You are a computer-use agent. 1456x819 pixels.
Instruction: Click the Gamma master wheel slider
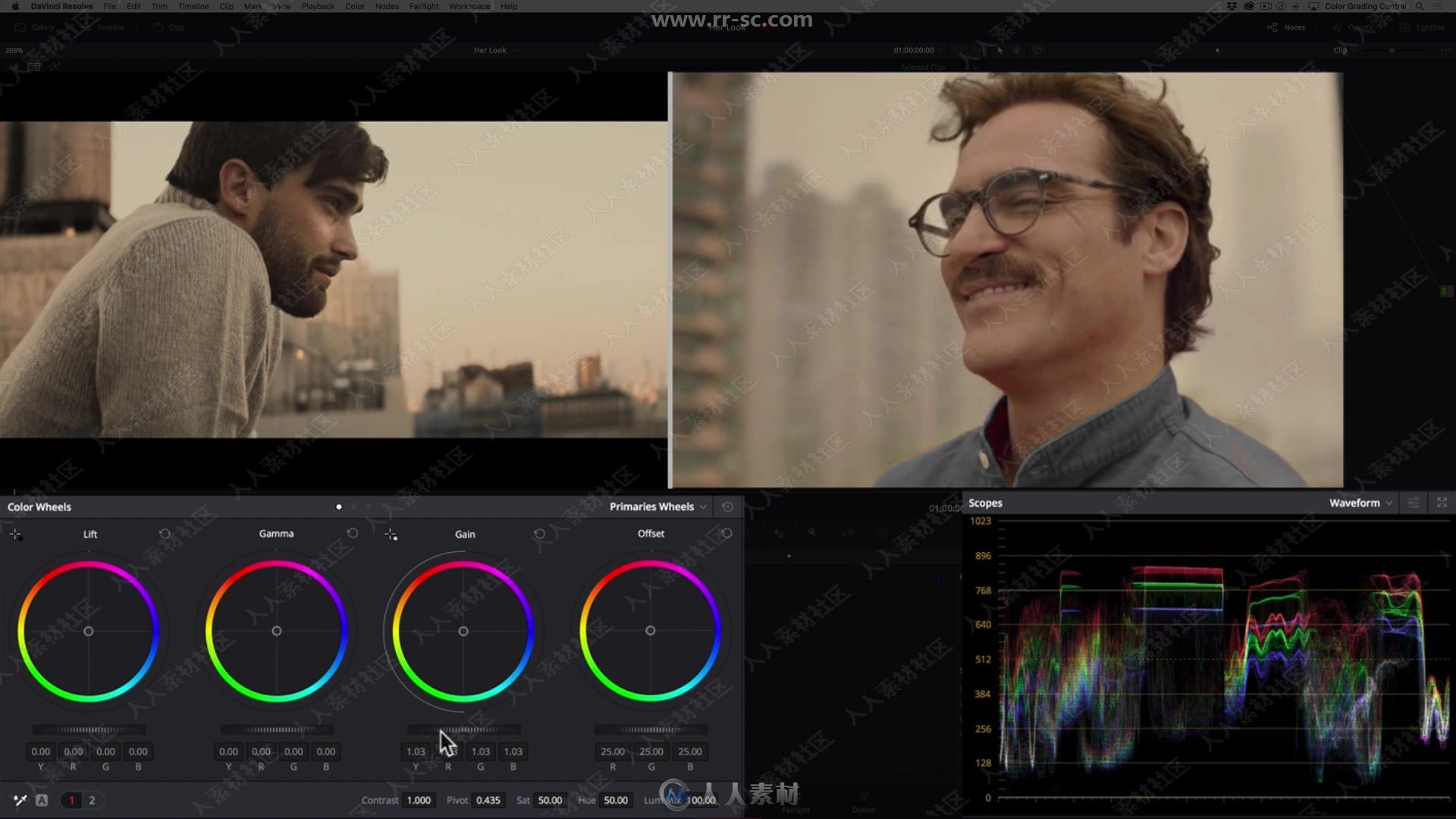click(277, 730)
